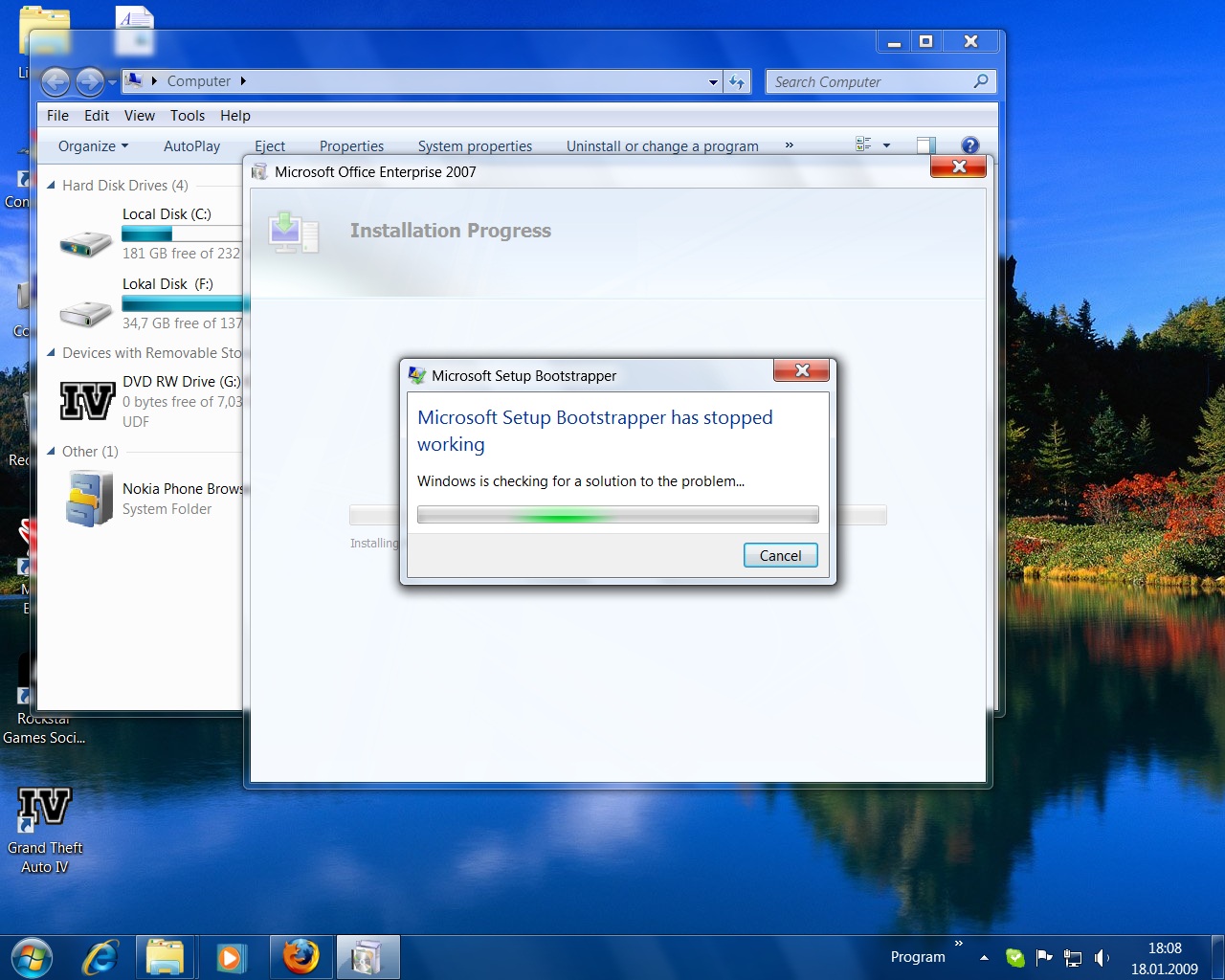Click the search magnifier icon

[x=981, y=81]
